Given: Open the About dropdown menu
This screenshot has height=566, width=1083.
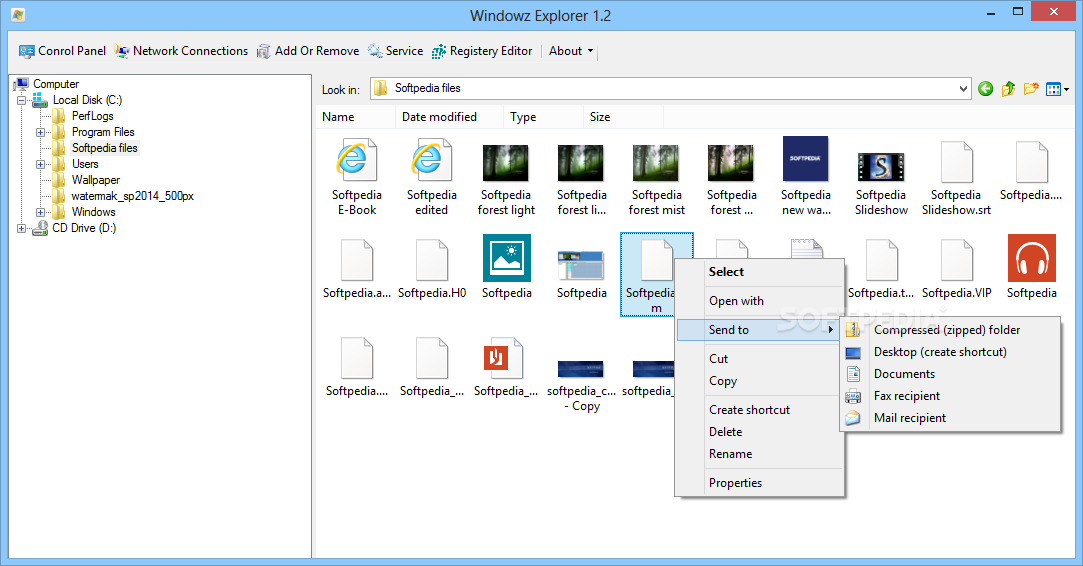Looking at the screenshot, I should (x=571, y=51).
